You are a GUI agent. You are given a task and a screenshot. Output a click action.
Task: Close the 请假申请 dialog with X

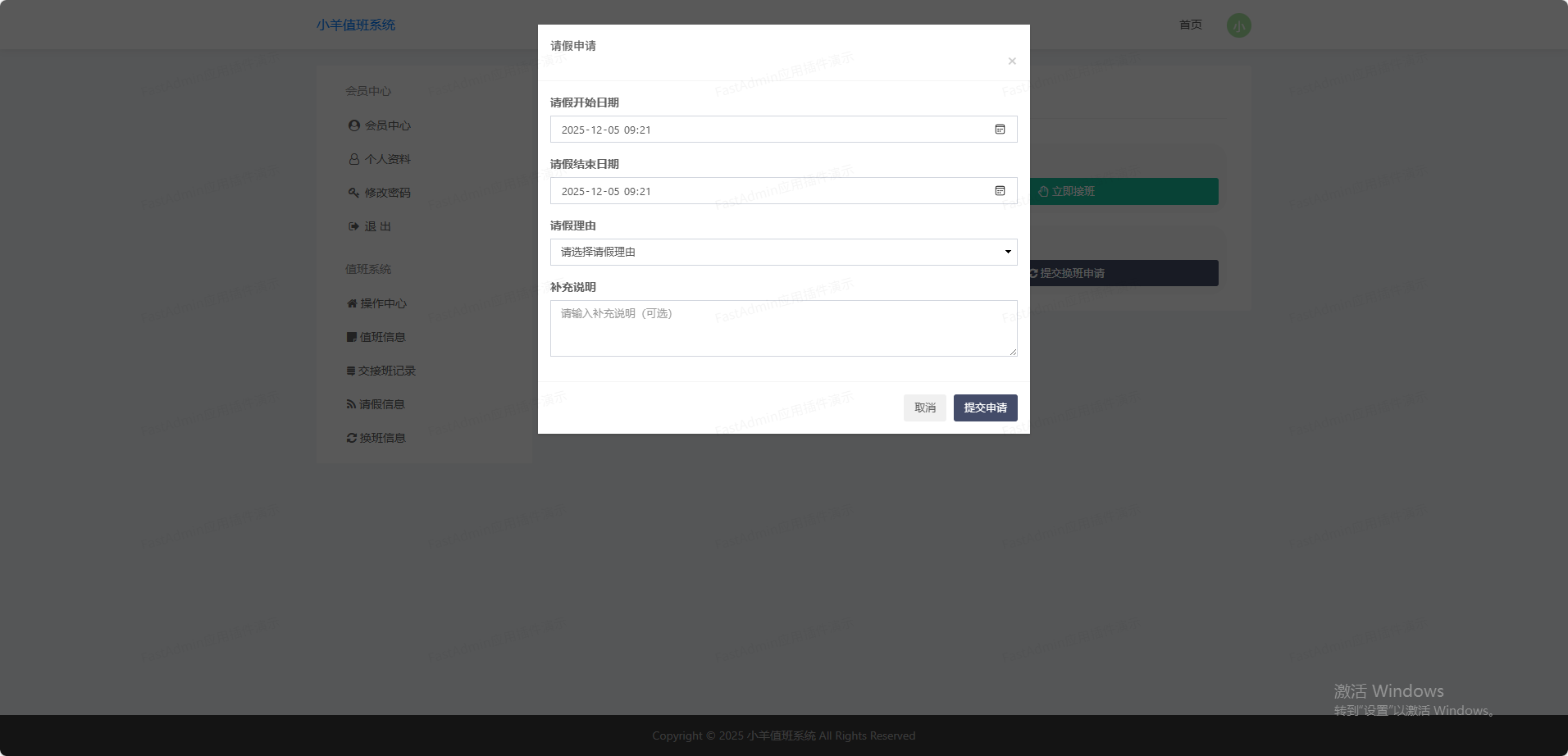coord(1012,61)
